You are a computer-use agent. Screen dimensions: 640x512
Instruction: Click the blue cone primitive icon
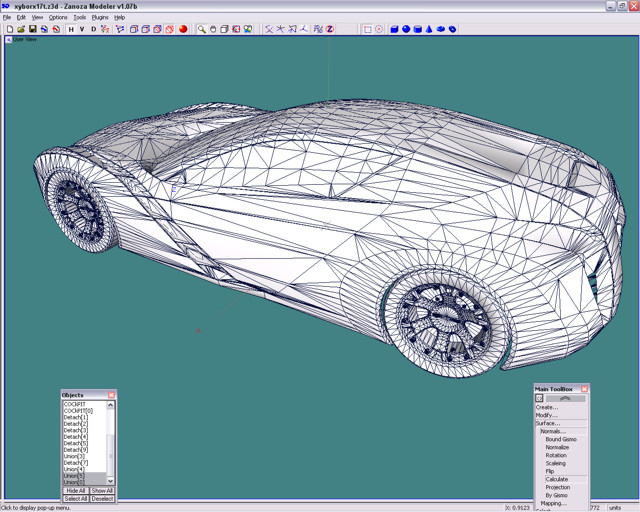(x=429, y=29)
